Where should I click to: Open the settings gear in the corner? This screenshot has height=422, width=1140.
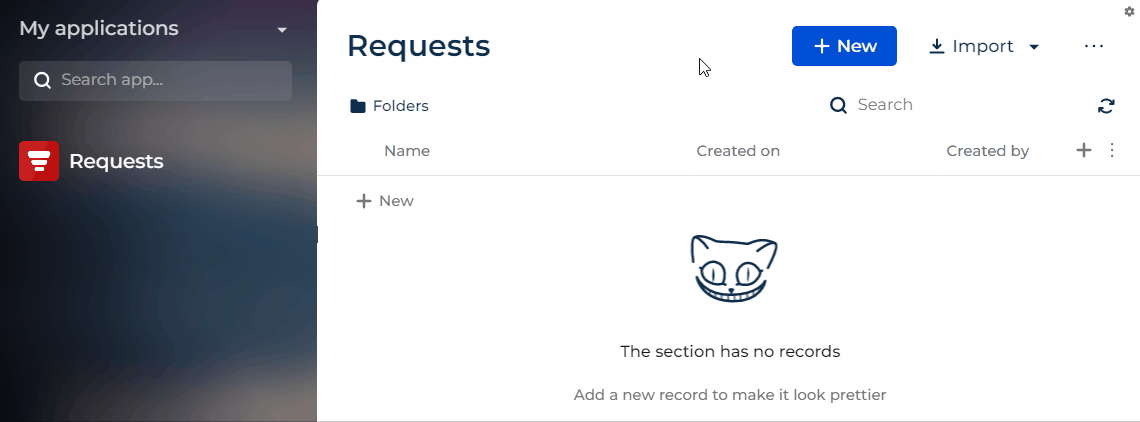click(1129, 11)
